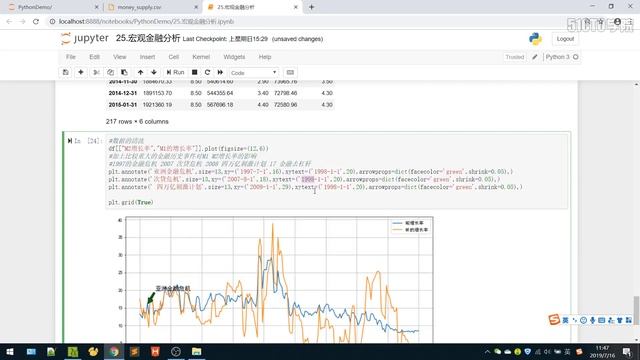Move the selected cell up
Viewport: 640px width, 360px height.
pos(140,72)
